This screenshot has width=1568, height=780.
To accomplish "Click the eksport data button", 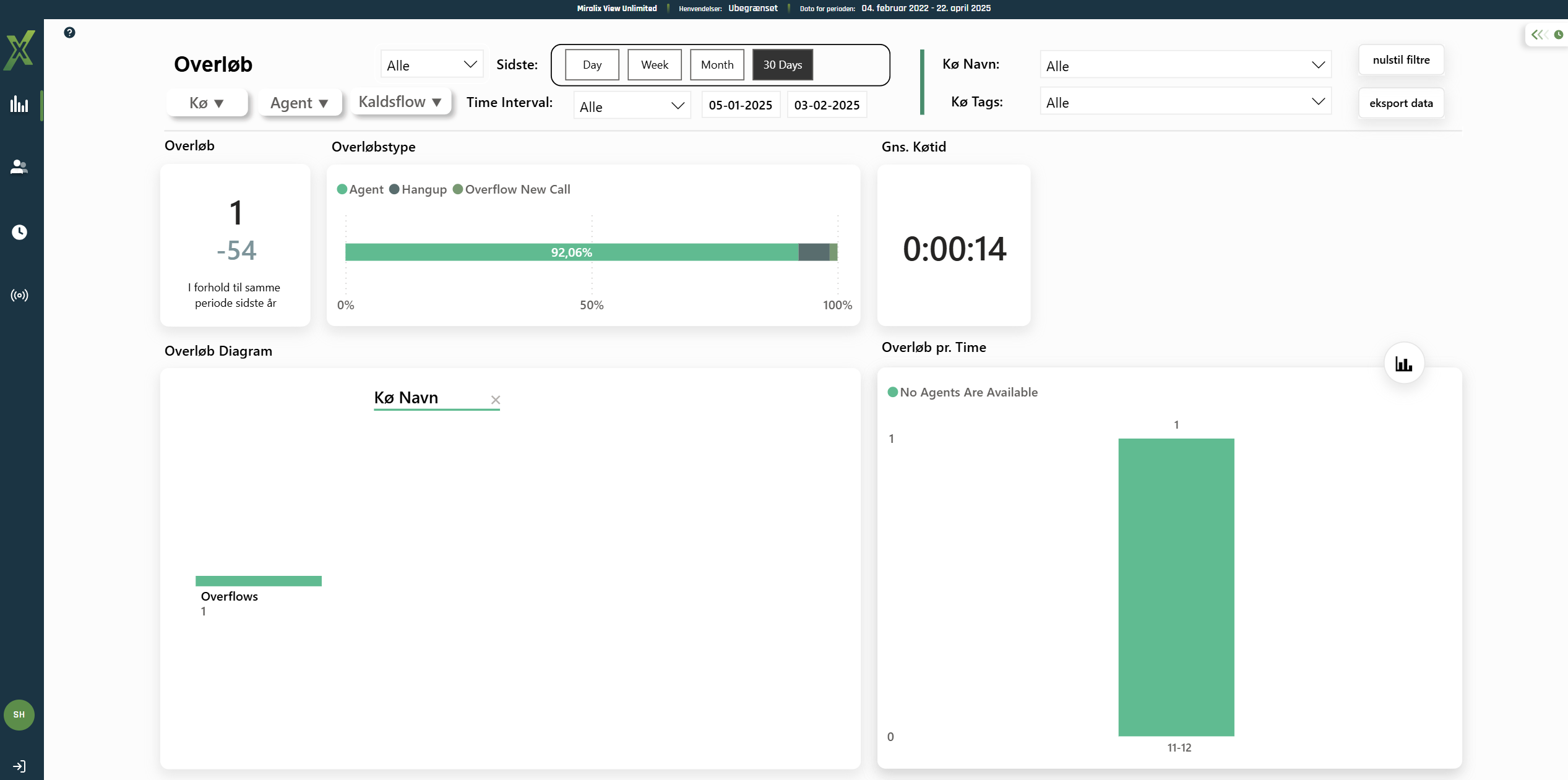I will tap(1400, 103).
